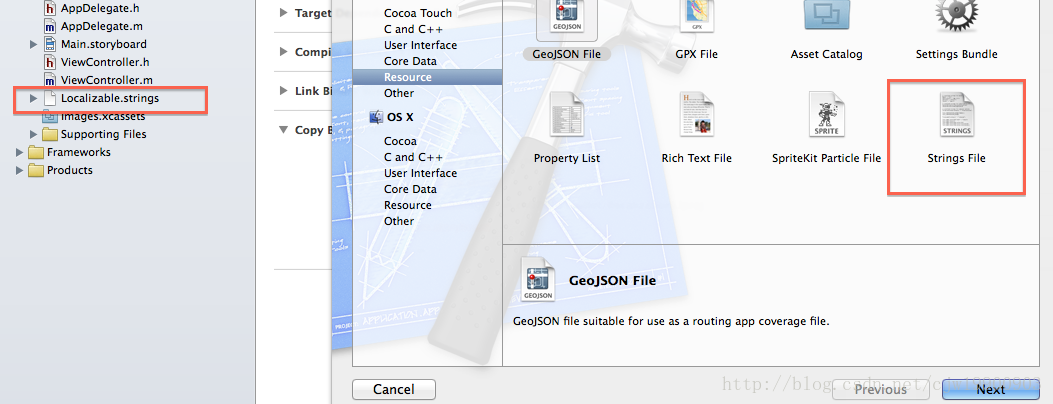Click the Previous button
Screen dimensions: 1053x404
pos(880,389)
